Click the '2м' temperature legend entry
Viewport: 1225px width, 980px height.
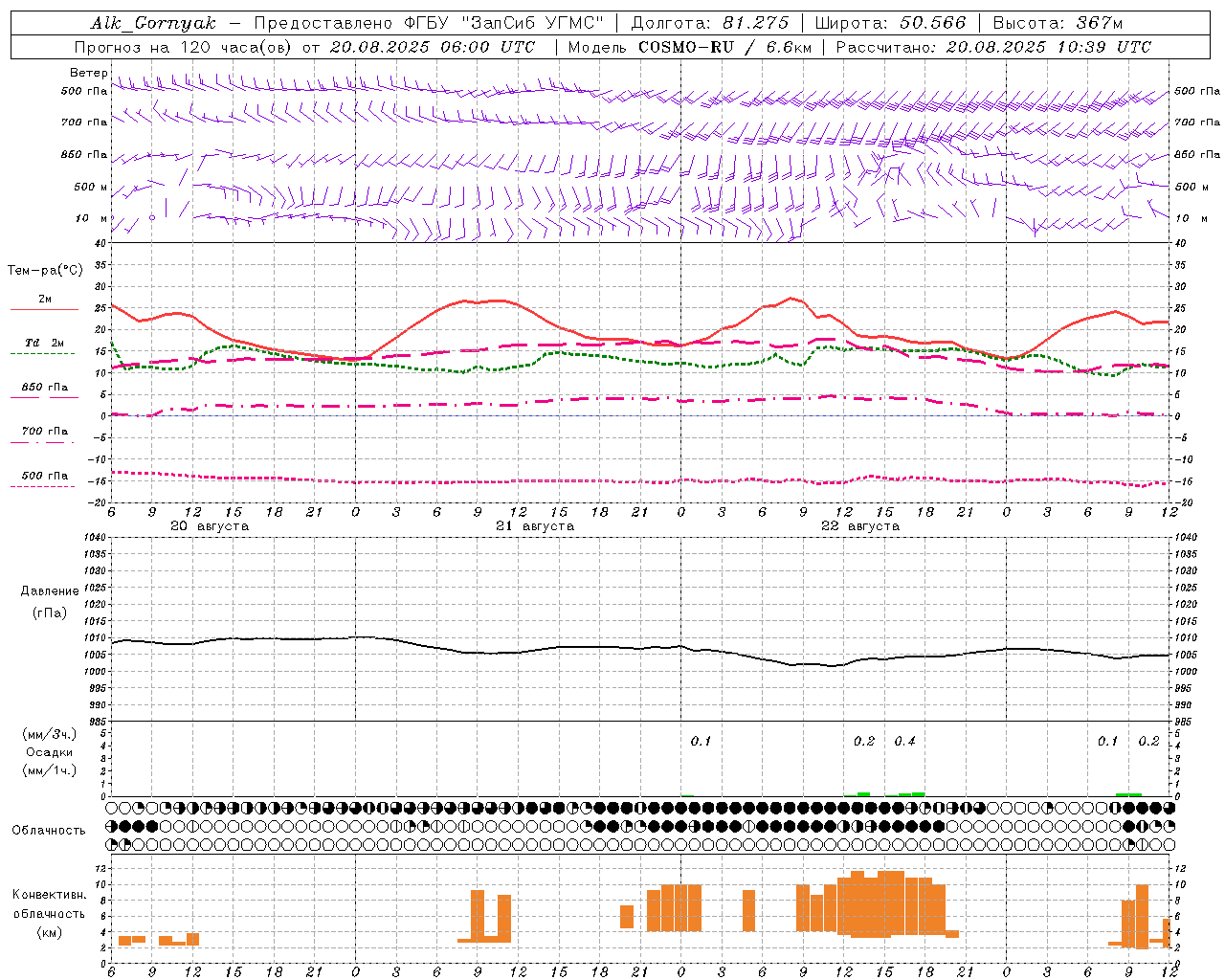pyautogui.click(x=45, y=300)
